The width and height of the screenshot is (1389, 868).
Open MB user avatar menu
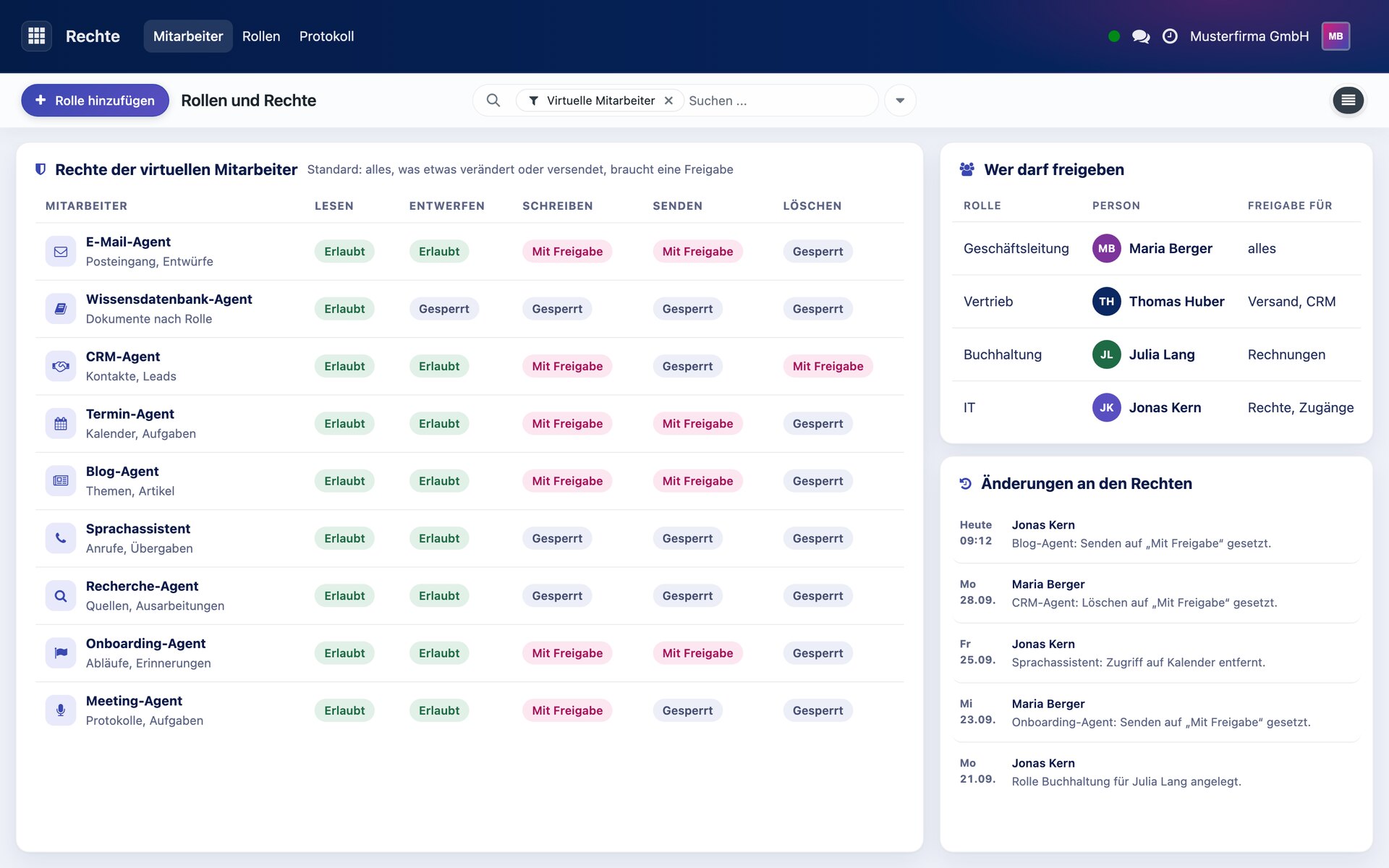[x=1335, y=36]
